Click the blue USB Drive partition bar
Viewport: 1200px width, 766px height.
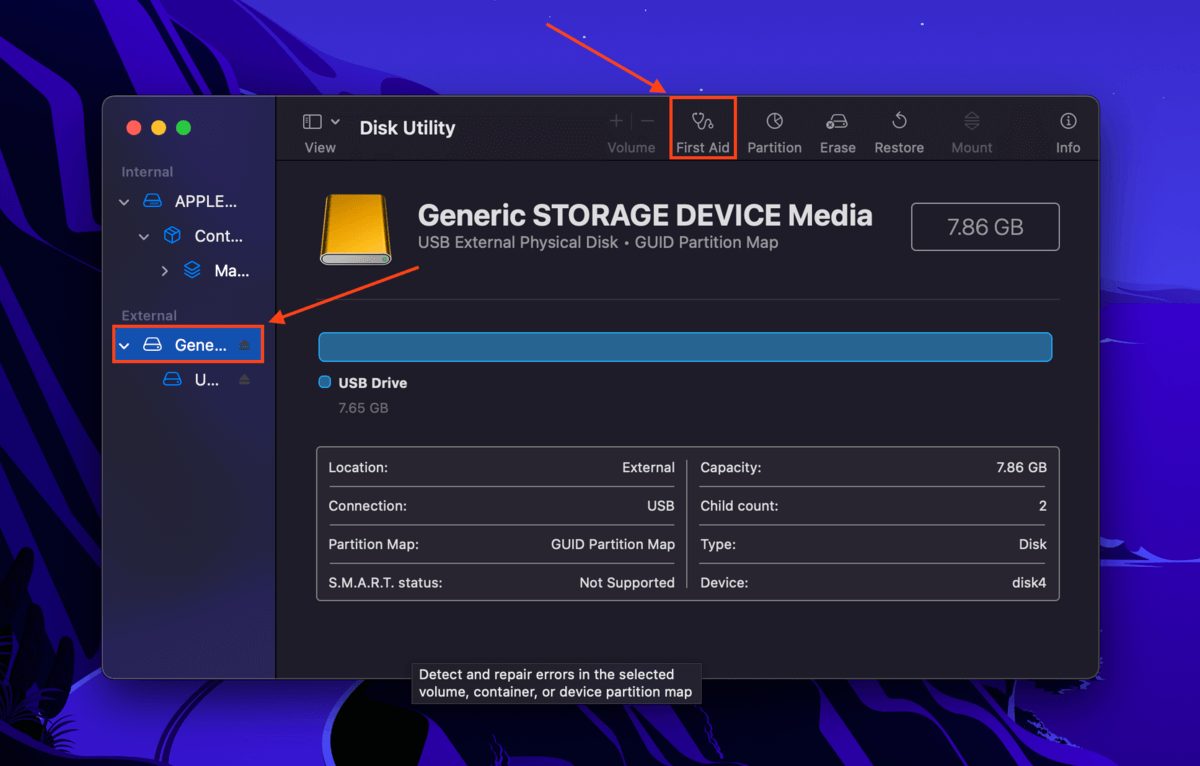[x=685, y=347]
